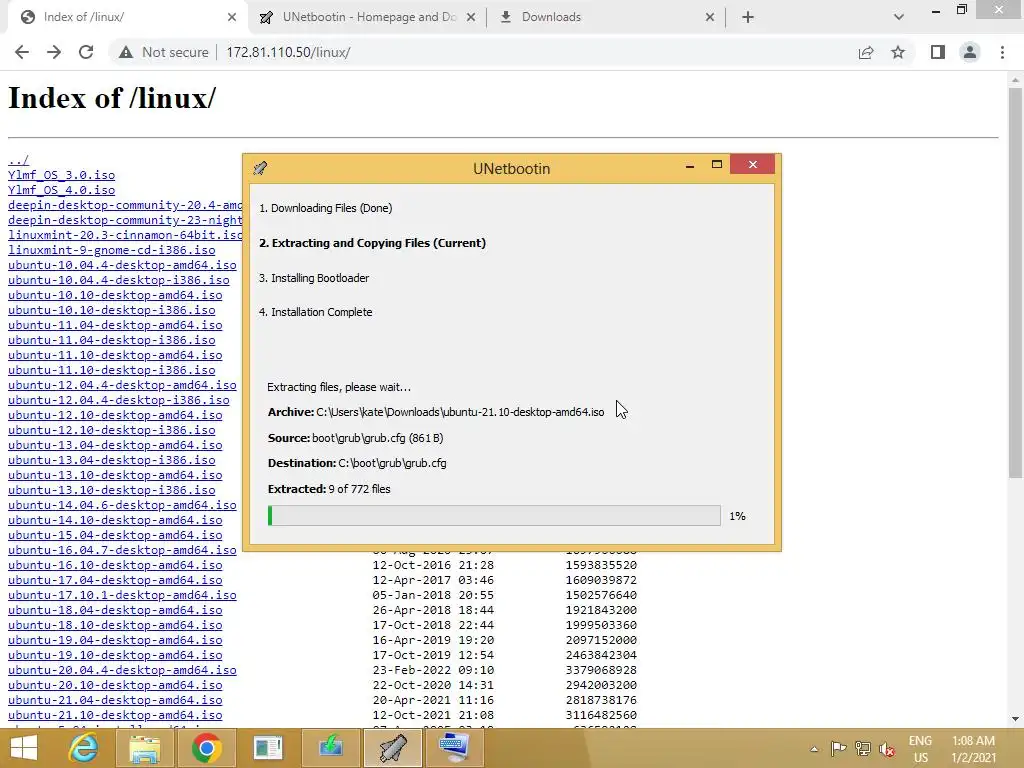1024x768 pixels.
Task: Download ubuntu-20.04.4-desktop-amd64.iso
Action: 122,671
